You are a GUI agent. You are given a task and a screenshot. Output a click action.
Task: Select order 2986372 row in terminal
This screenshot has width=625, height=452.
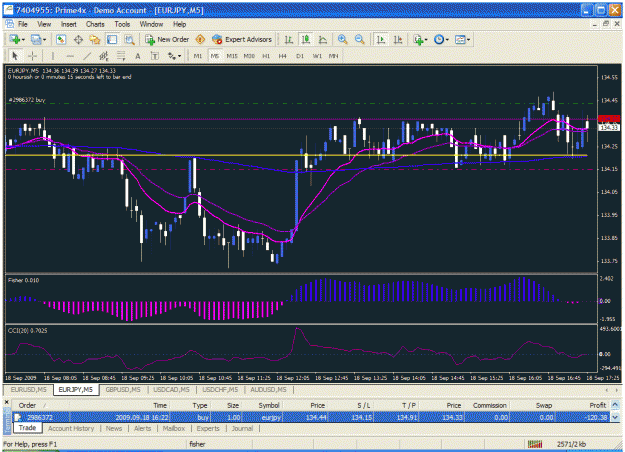tap(311, 417)
